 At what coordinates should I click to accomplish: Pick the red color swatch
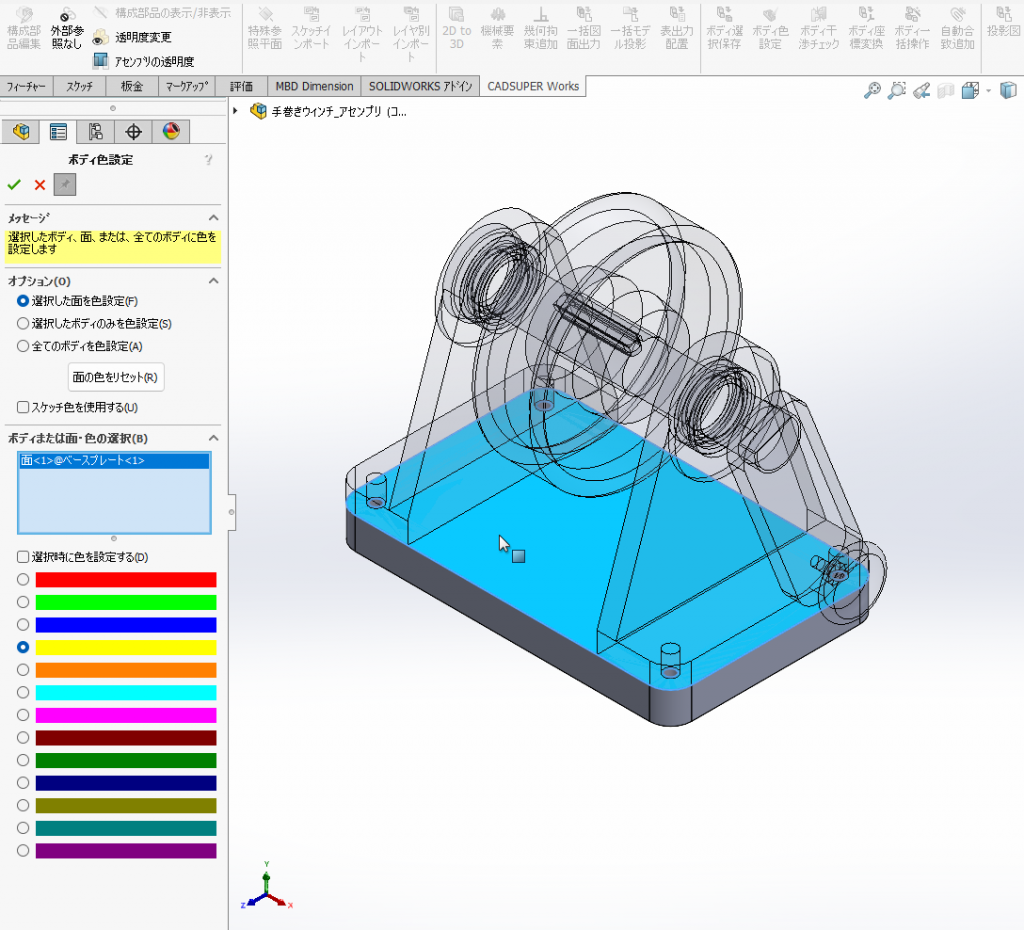(x=126, y=580)
